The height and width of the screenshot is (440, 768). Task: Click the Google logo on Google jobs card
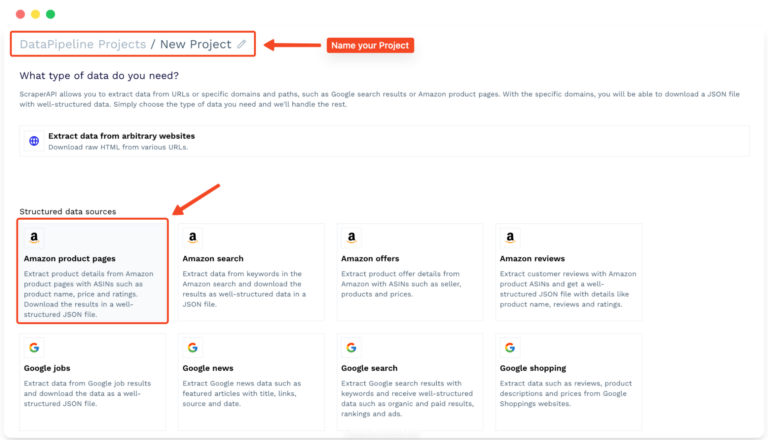34,348
